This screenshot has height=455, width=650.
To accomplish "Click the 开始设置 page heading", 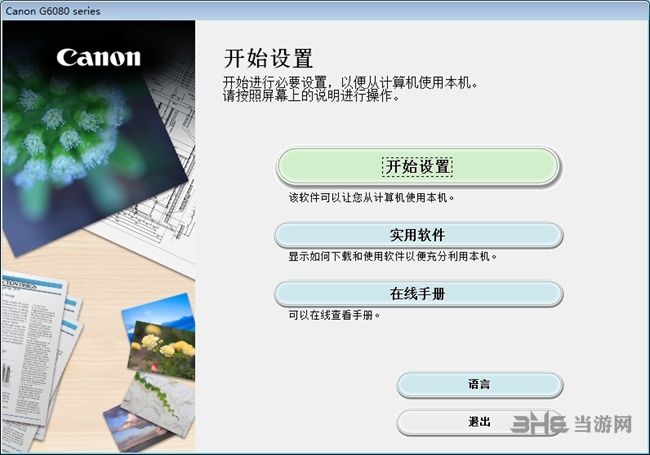I will 268,58.
